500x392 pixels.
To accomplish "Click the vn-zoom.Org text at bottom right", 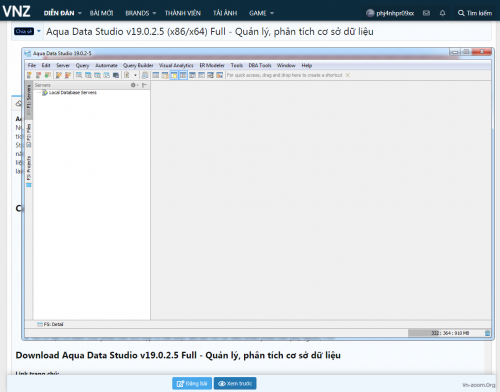I will click(479, 385).
